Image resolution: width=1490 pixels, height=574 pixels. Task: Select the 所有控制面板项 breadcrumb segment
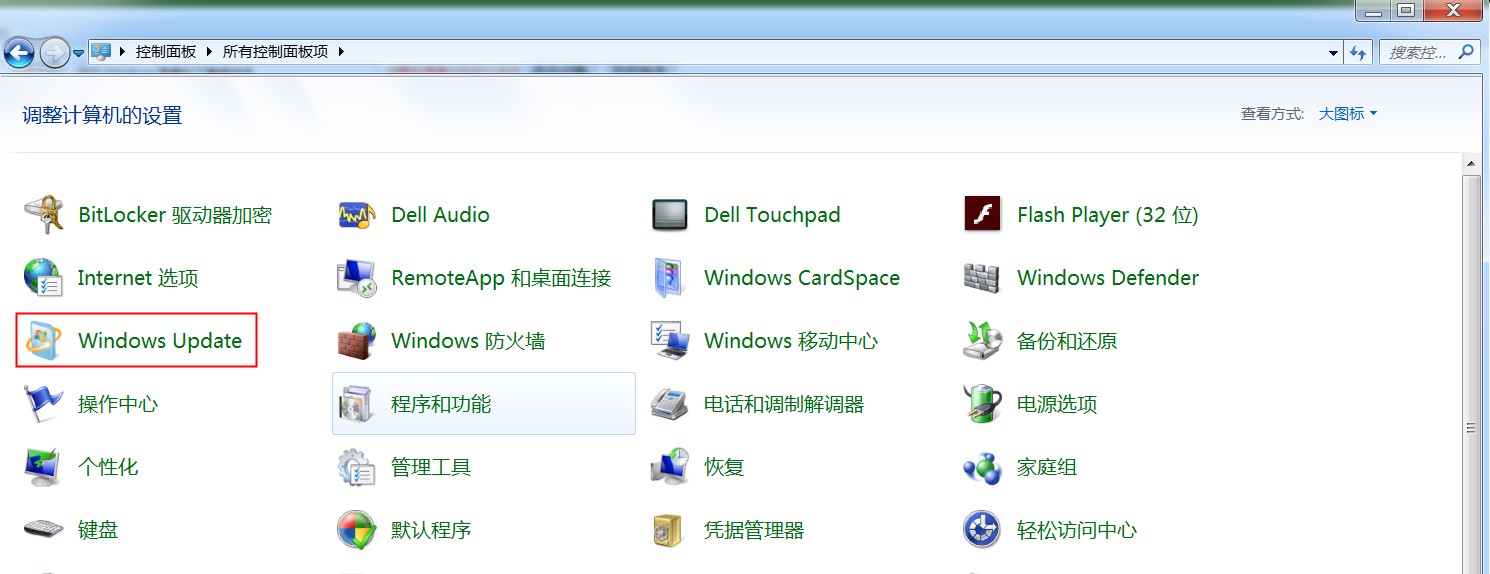point(276,51)
